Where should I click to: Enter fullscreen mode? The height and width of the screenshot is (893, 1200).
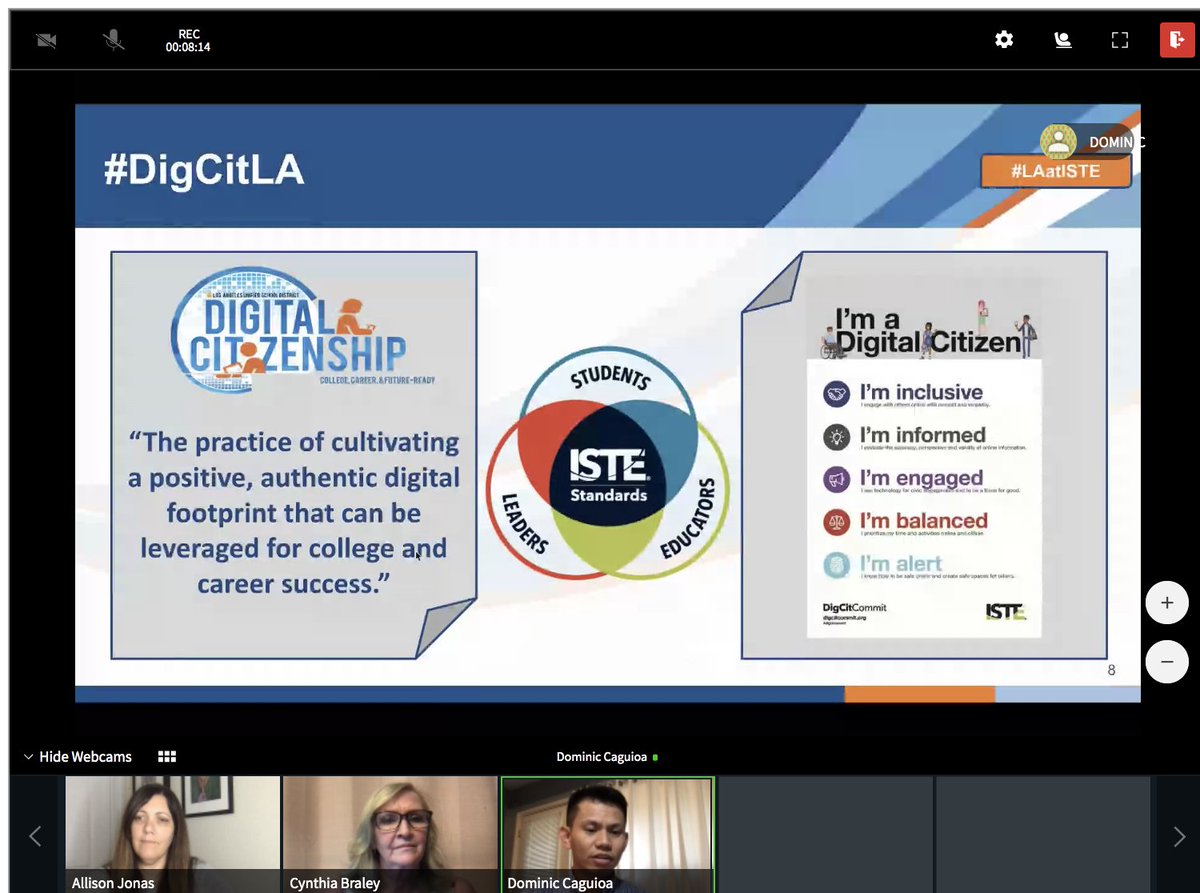tap(1120, 40)
